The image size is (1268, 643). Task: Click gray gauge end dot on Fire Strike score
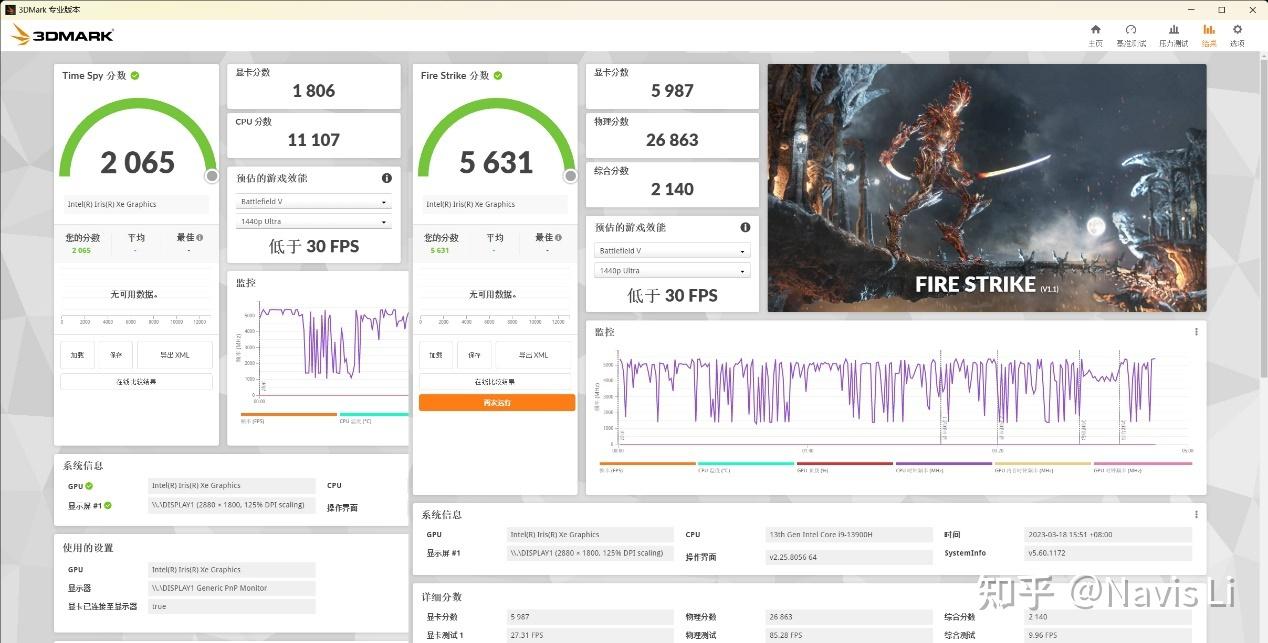[570, 176]
